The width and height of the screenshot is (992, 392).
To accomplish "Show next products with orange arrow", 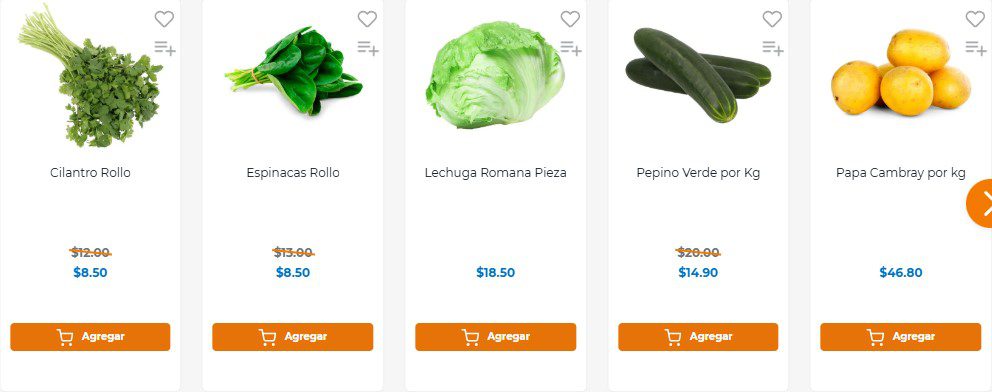I will pos(981,204).
